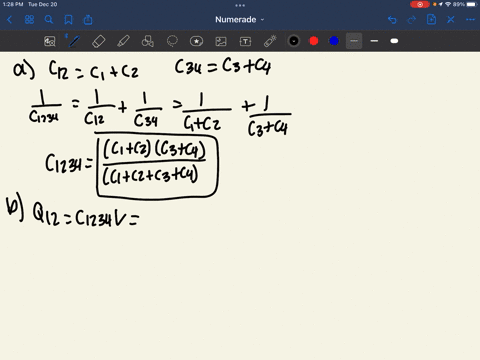Redo the last undone action
This screenshot has width=480, height=360.
pos(412,20)
